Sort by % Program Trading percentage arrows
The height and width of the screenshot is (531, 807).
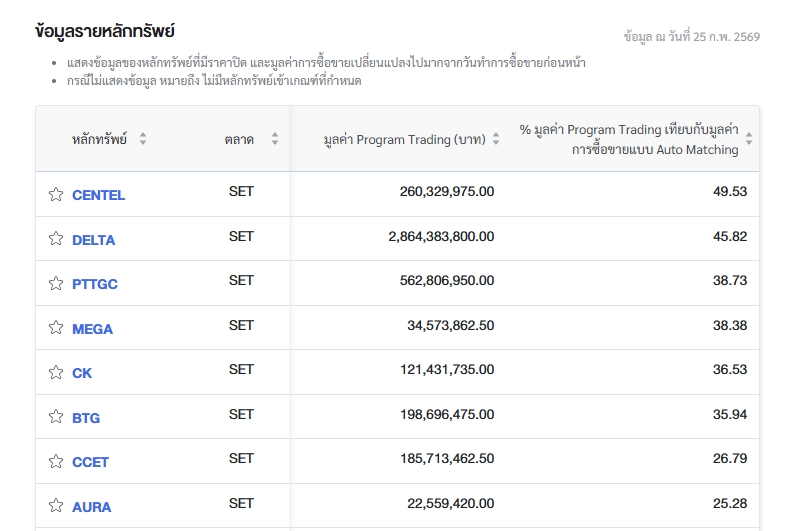tap(749, 139)
